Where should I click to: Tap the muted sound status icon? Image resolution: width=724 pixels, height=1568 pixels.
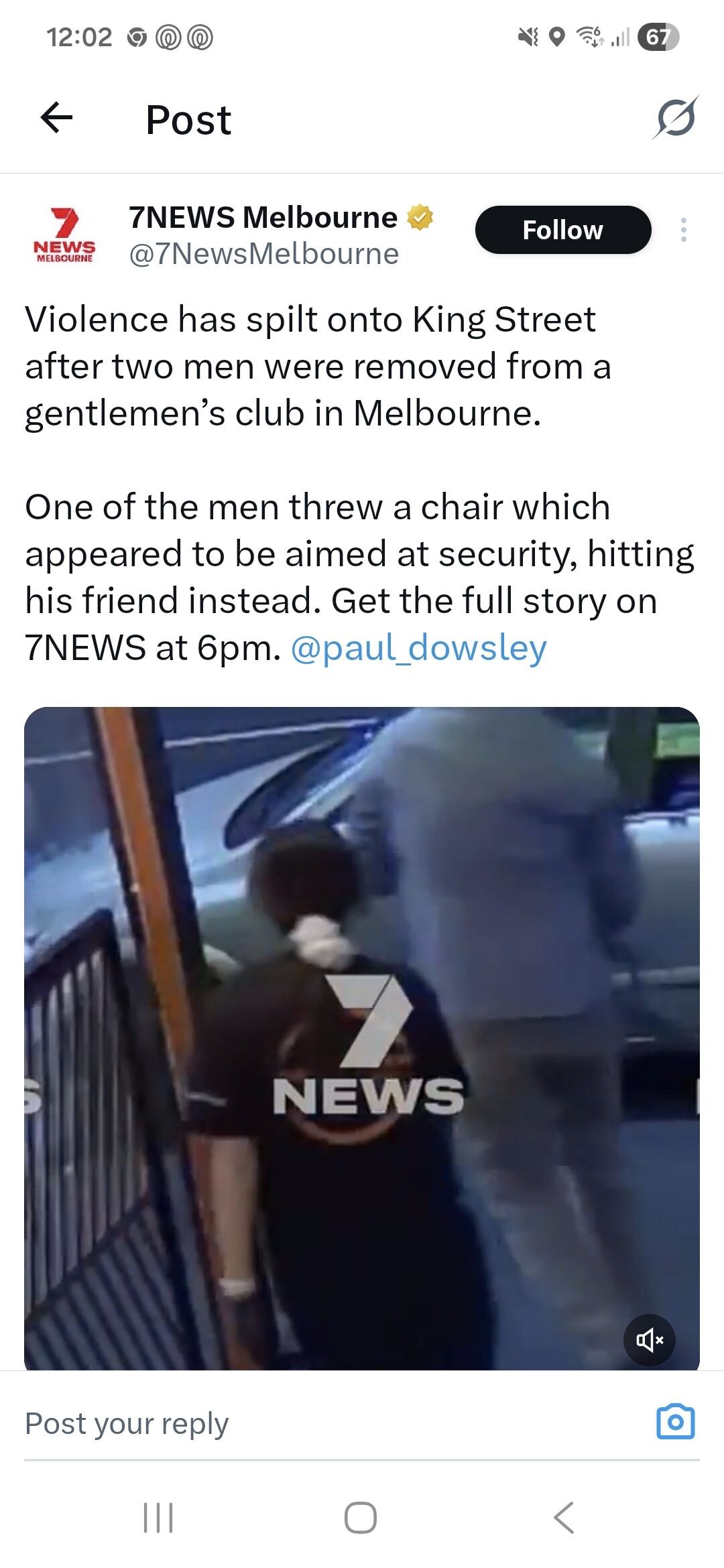(x=528, y=37)
